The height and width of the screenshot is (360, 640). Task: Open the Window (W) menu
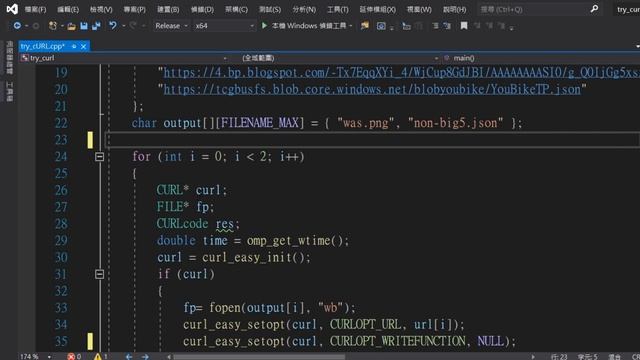click(419, 9)
